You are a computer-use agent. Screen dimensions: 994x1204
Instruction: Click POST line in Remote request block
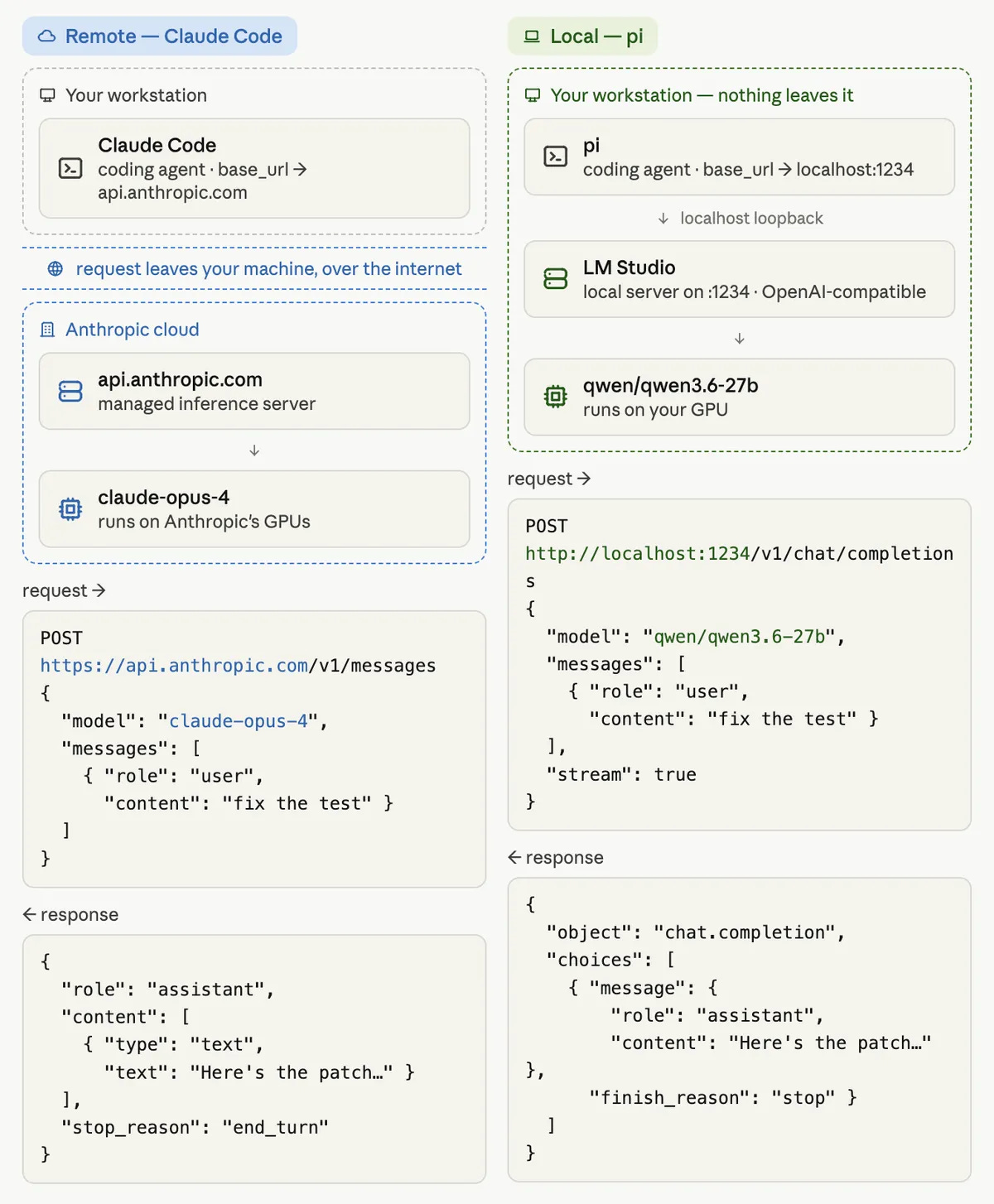pos(61,638)
